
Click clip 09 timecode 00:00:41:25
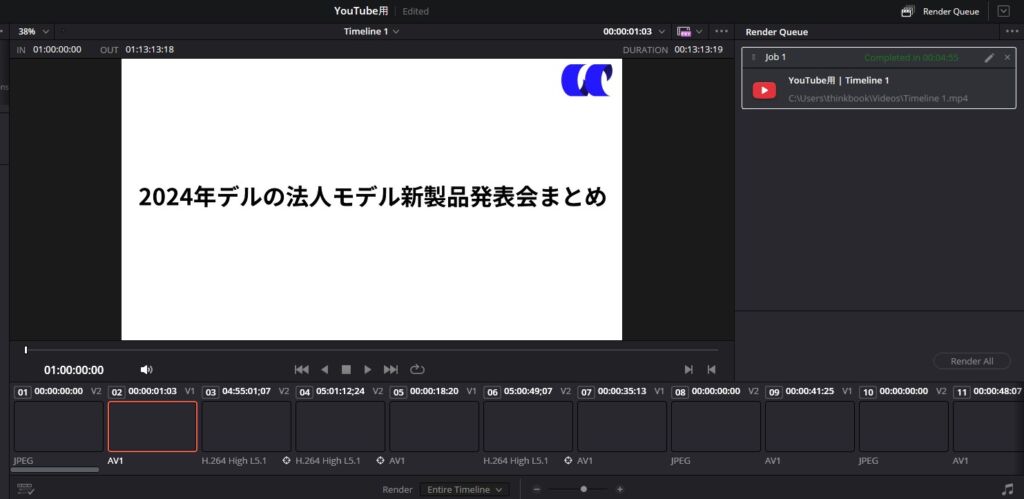[x=810, y=391]
